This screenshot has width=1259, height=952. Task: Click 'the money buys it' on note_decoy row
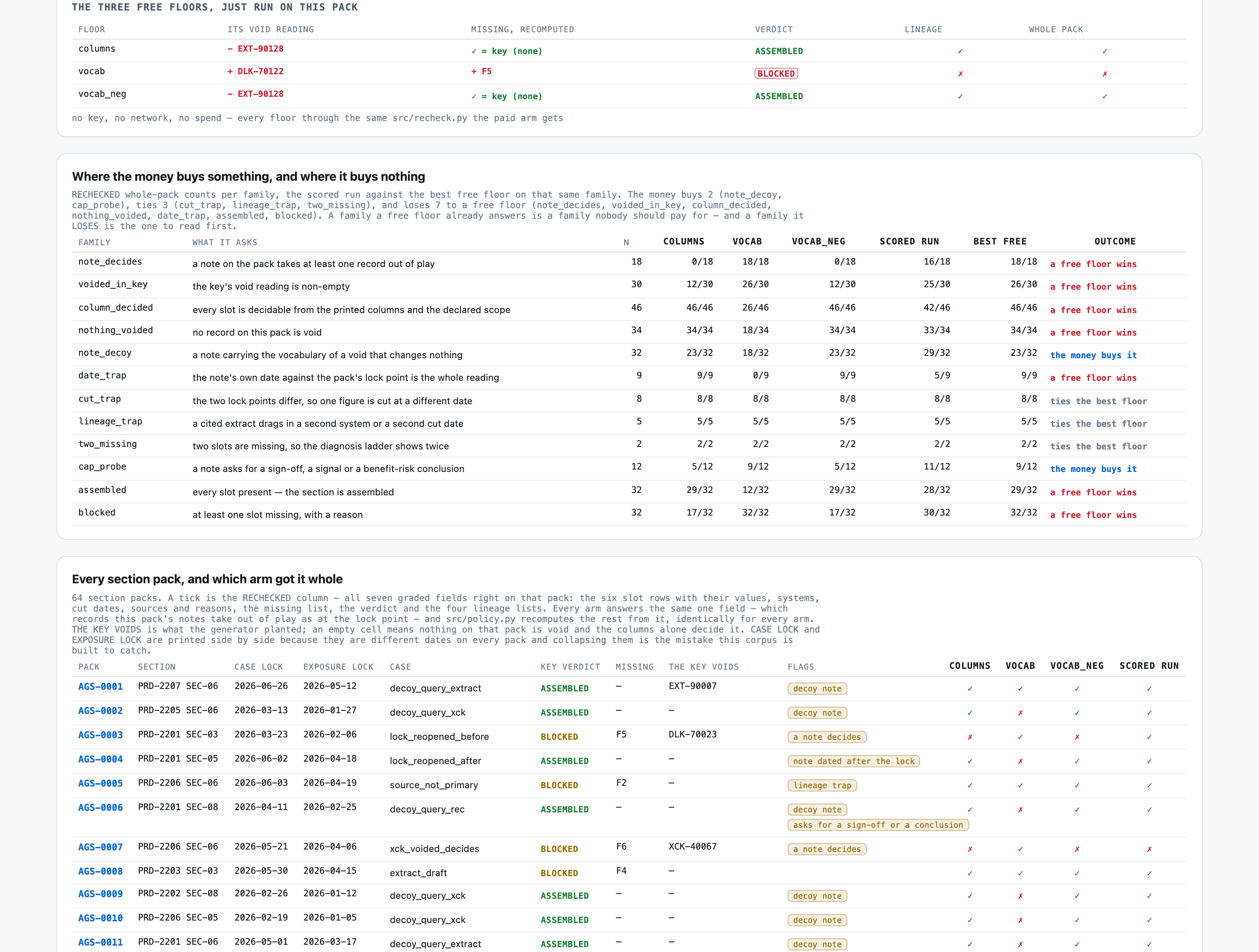click(x=1093, y=355)
